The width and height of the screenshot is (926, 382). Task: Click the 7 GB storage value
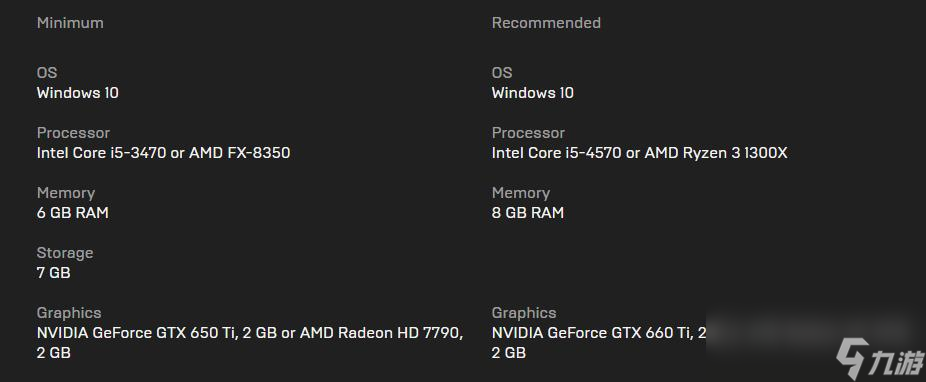(53, 273)
